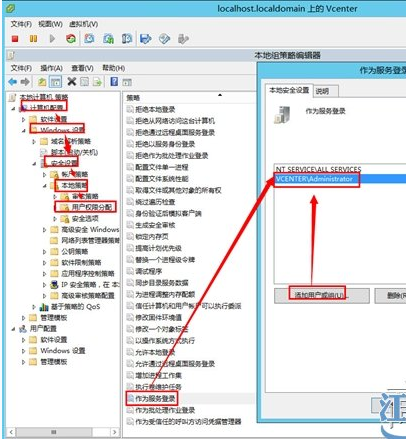Viewport: 406px width, 439px height.
Task: Select the NT SERVICE\ALL SERVICES entry
Action: [x=340, y=169]
